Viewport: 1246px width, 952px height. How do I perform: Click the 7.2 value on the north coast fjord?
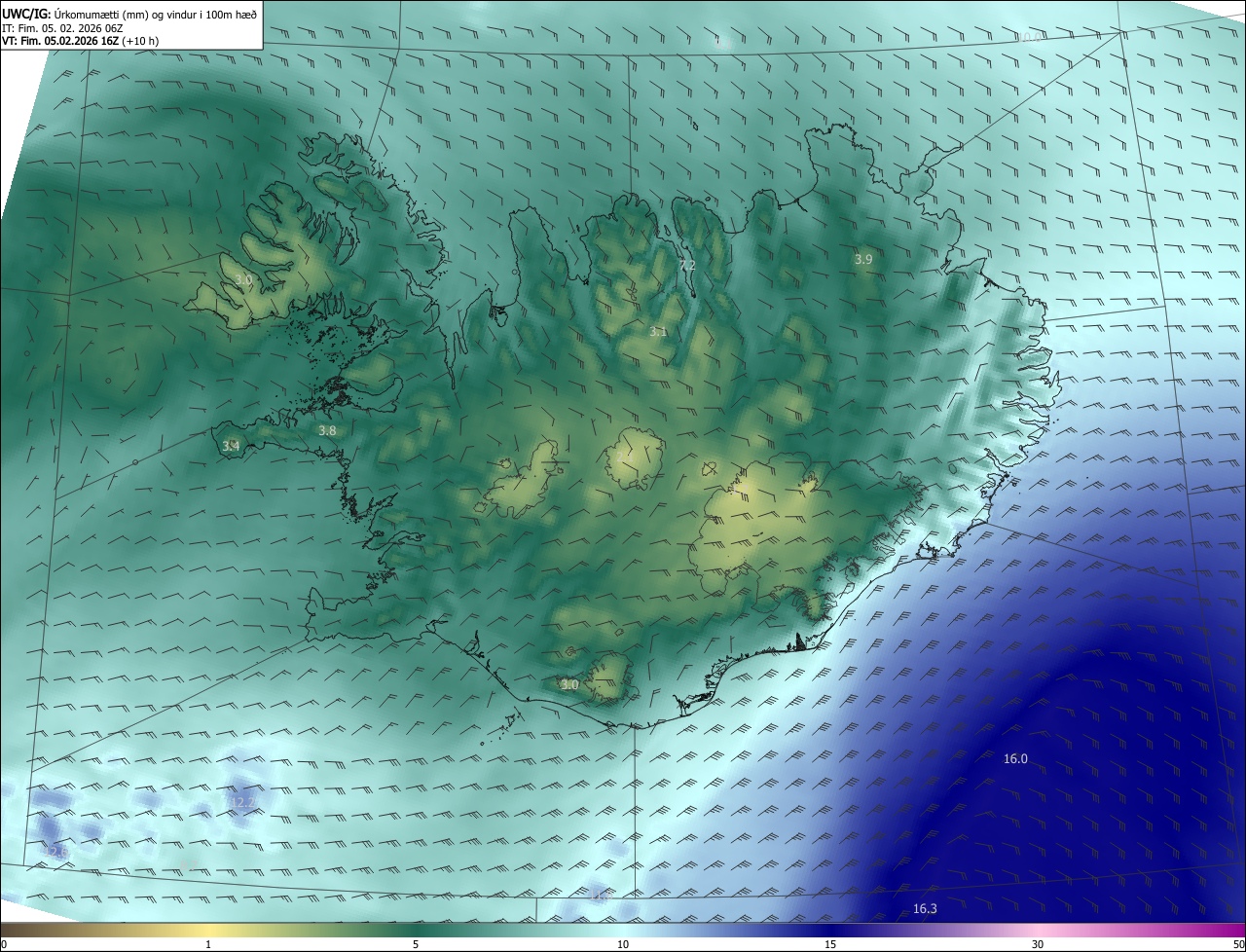pyautogui.click(x=687, y=266)
